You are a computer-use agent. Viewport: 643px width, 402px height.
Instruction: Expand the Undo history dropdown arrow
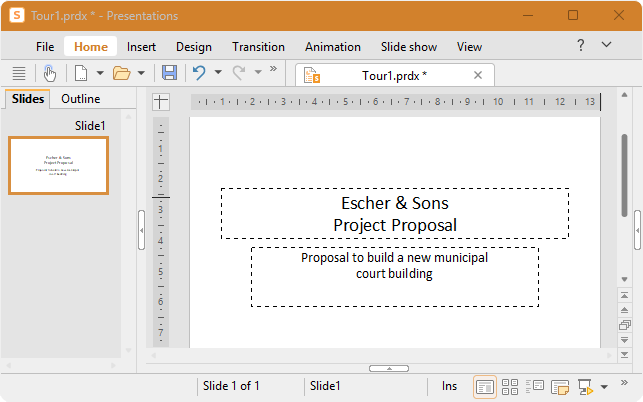218,72
